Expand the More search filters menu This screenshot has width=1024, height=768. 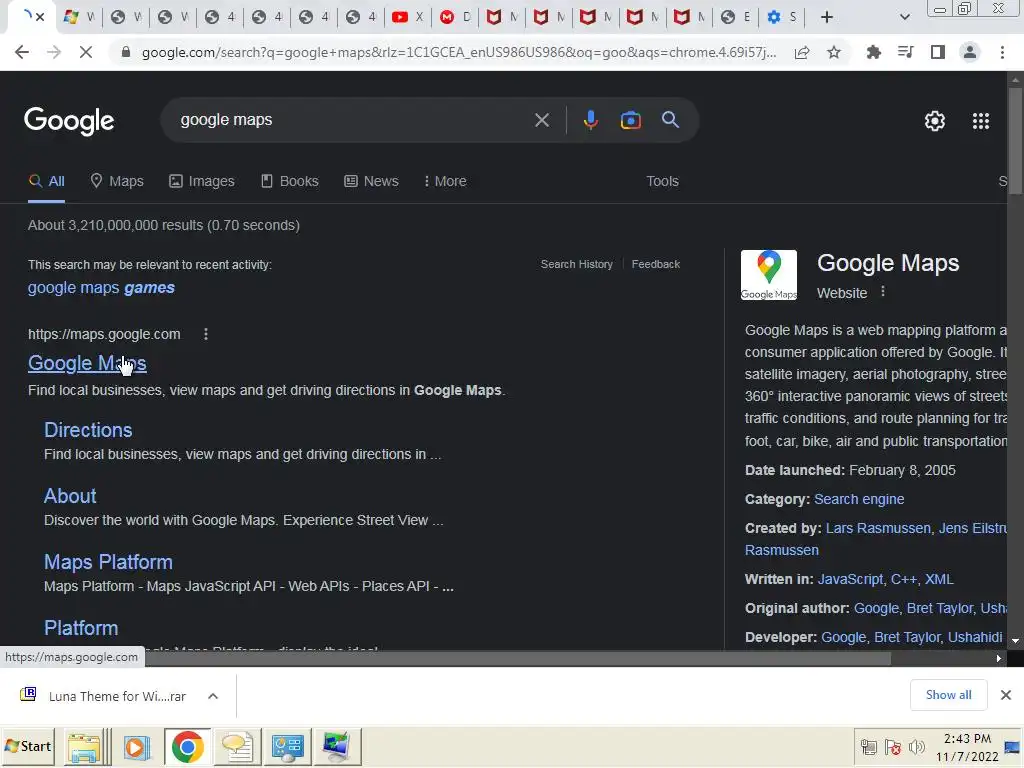pos(445,182)
